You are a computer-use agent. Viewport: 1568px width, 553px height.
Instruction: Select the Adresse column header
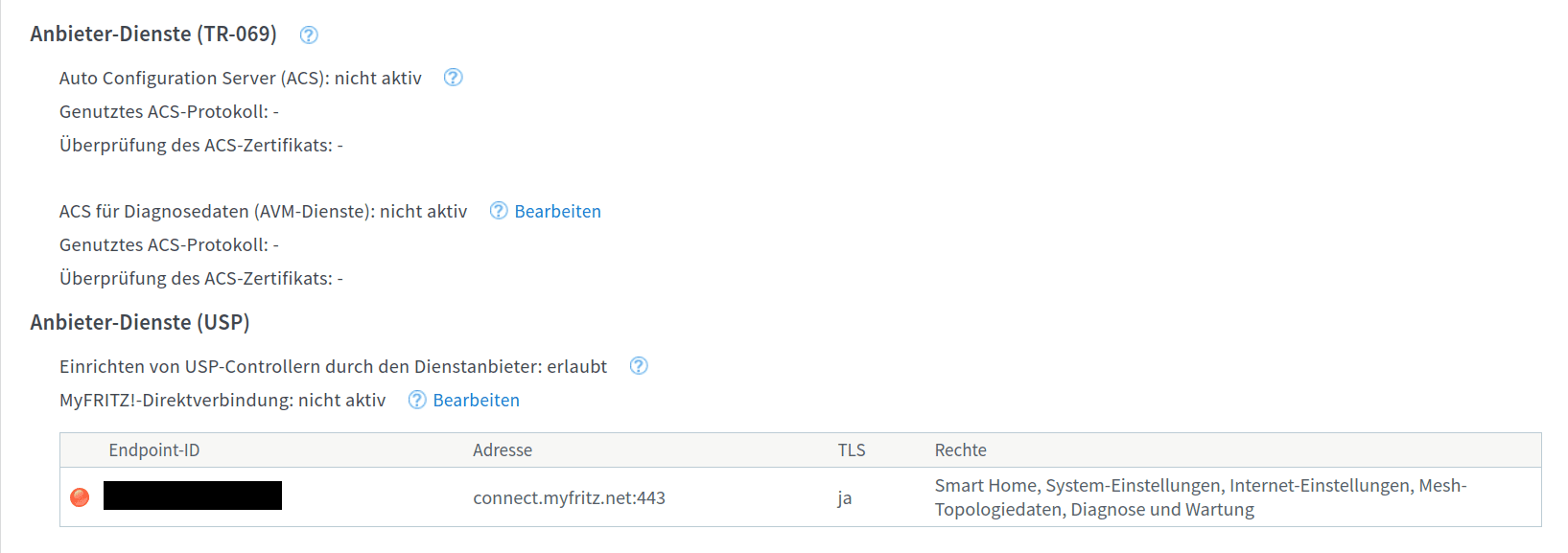503,450
